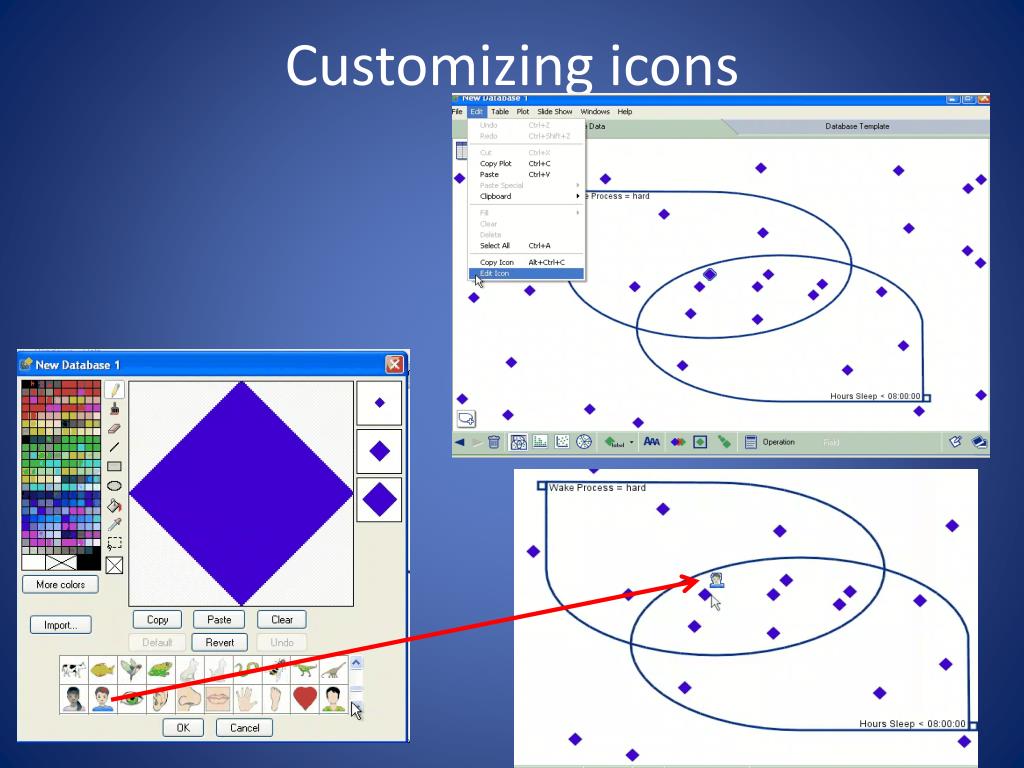
Task: Click the Clear button in icon editor
Action: [x=281, y=620]
